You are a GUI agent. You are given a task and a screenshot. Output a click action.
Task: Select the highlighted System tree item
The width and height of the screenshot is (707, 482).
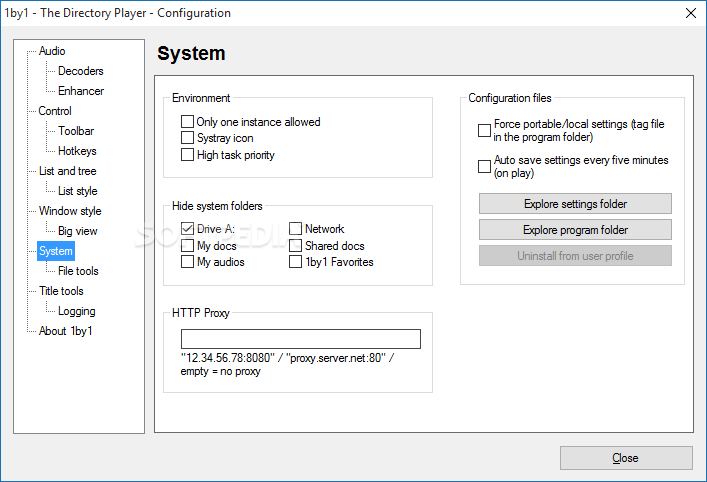tap(56, 251)
